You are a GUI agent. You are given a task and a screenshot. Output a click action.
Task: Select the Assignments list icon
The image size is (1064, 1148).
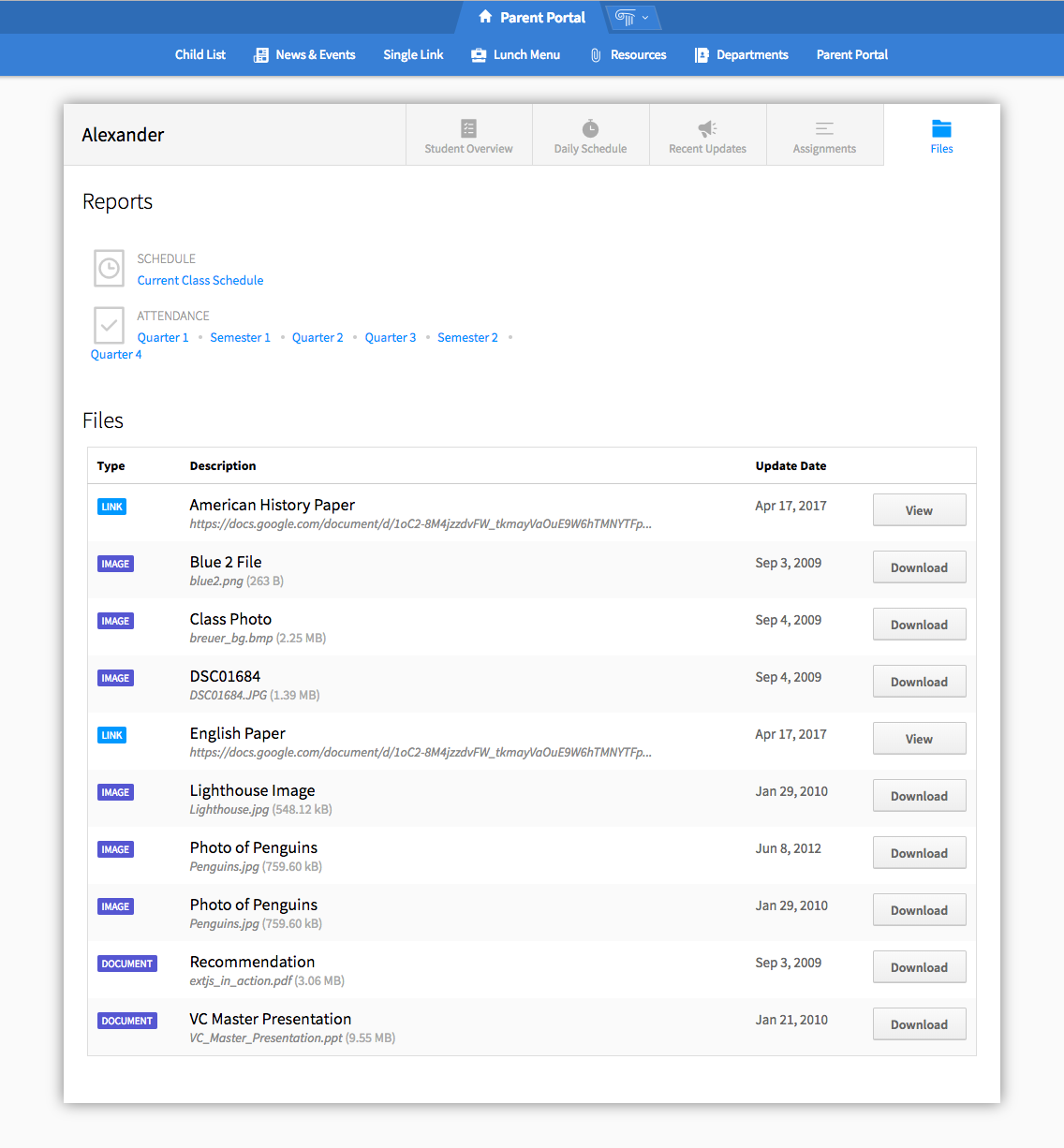coord(824,128)
